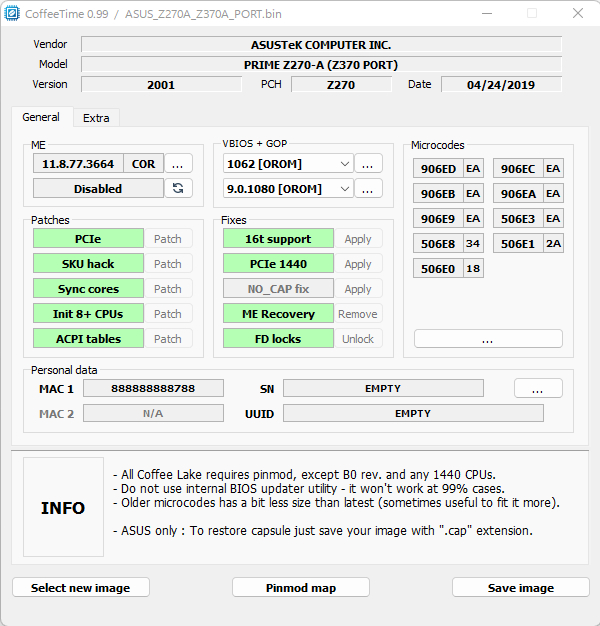Click the ME Recovery status indicator
600x626 pixels.
[278, 313]
